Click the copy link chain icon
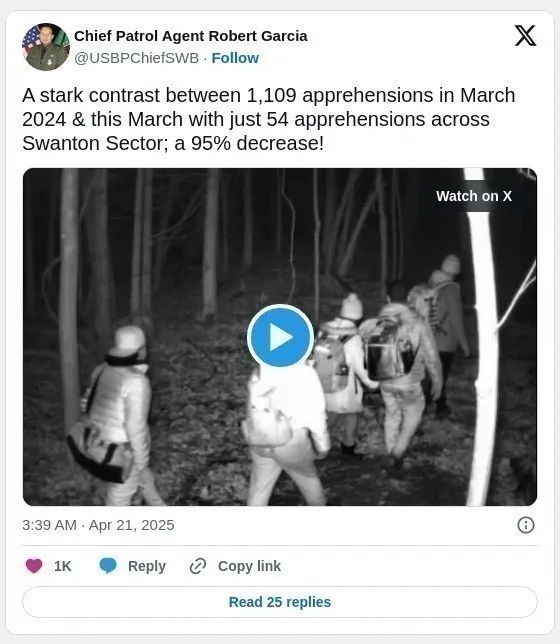This screenshot has height=644, width=560. click(x=198, y=566)
